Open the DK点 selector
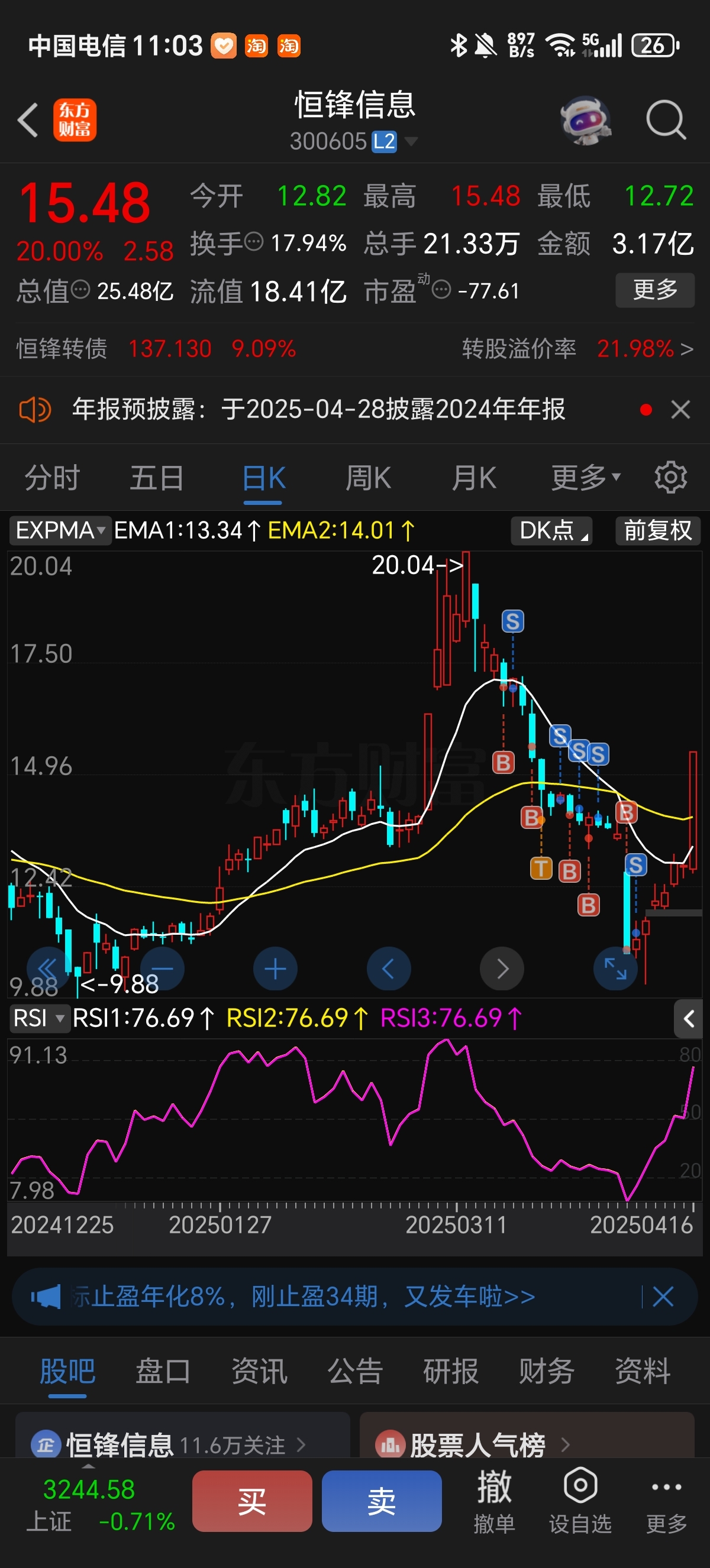This screenshot has width=710, height=1568. [x=551, y=530]
